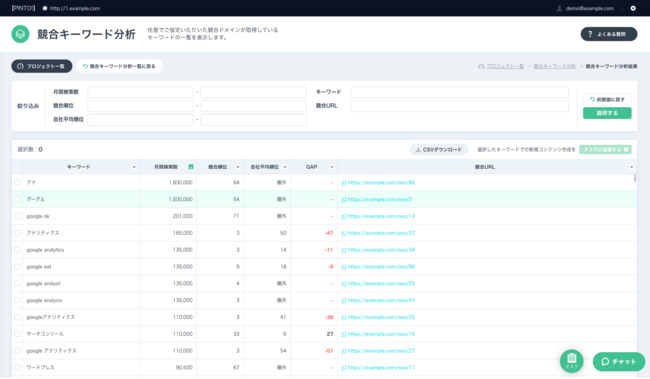The image size is (650, 379).
Task: Open the settings gear in top bar
Action: [x=633, y=8]
